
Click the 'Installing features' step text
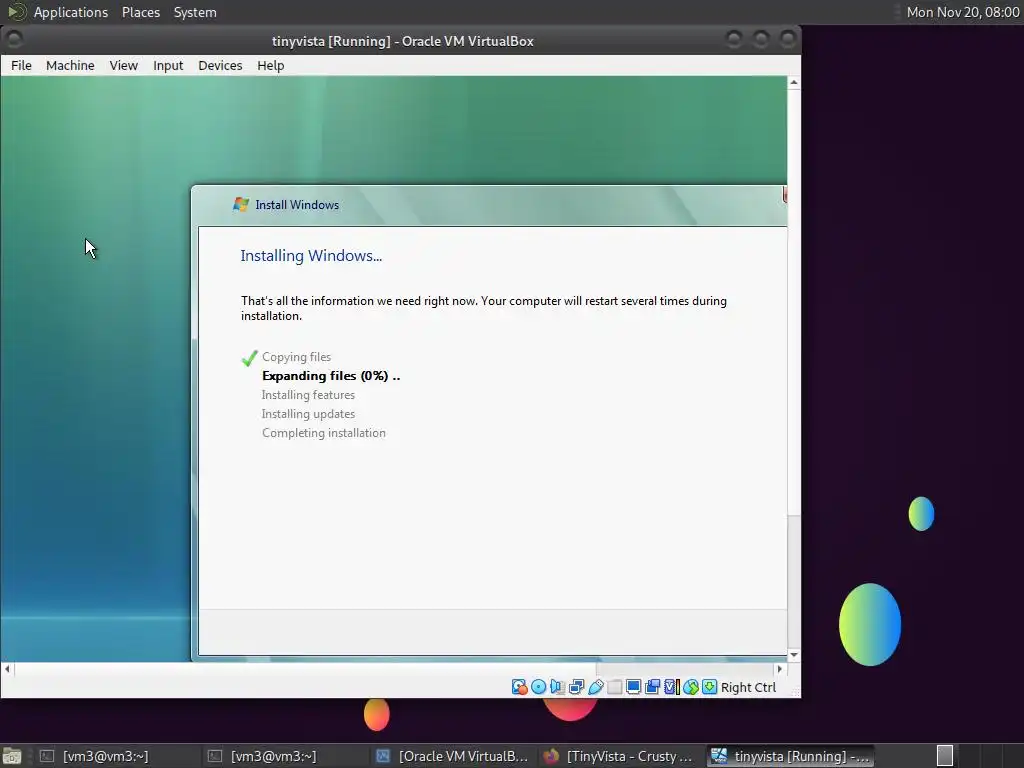click(x=308, y=394)
